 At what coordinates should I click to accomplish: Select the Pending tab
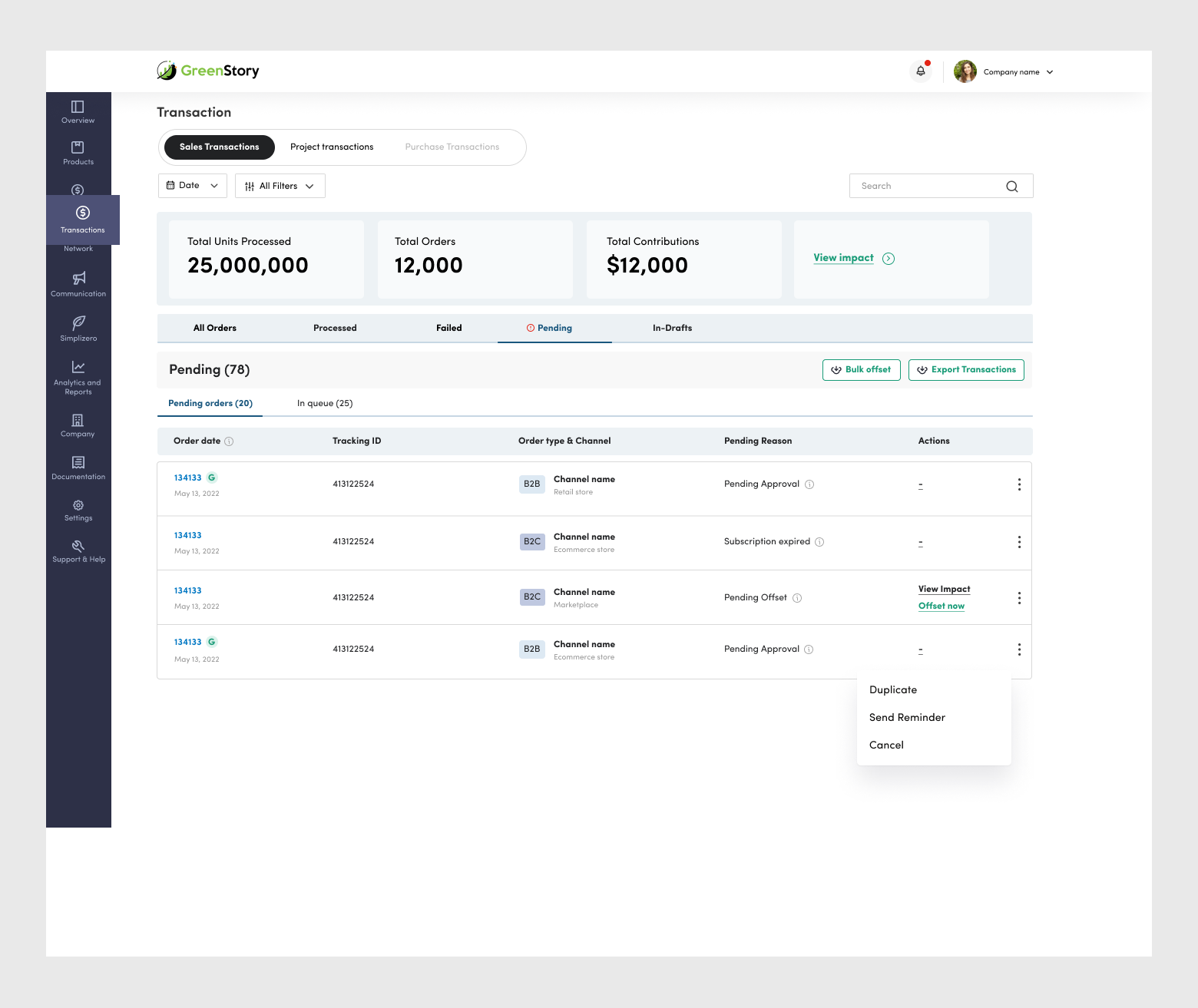pyautogui.click(x=554, y=328)
